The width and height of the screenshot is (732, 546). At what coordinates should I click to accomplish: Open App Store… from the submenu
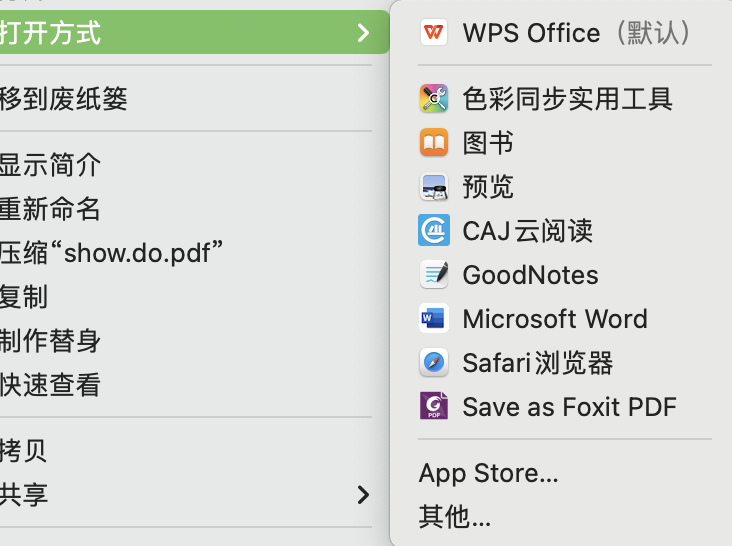click(x=488, y=472)
